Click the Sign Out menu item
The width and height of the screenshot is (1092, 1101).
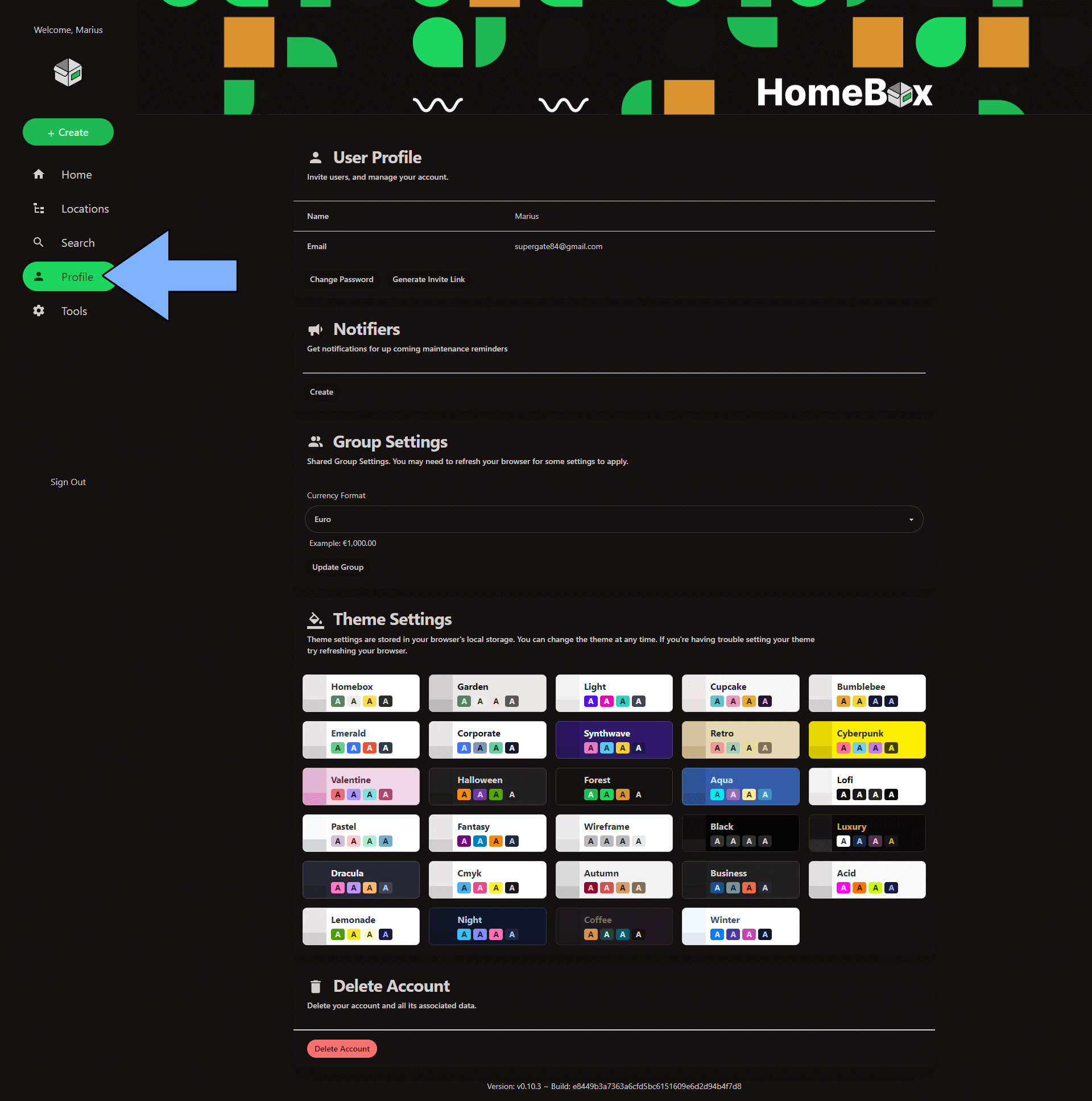click(67, 482)
